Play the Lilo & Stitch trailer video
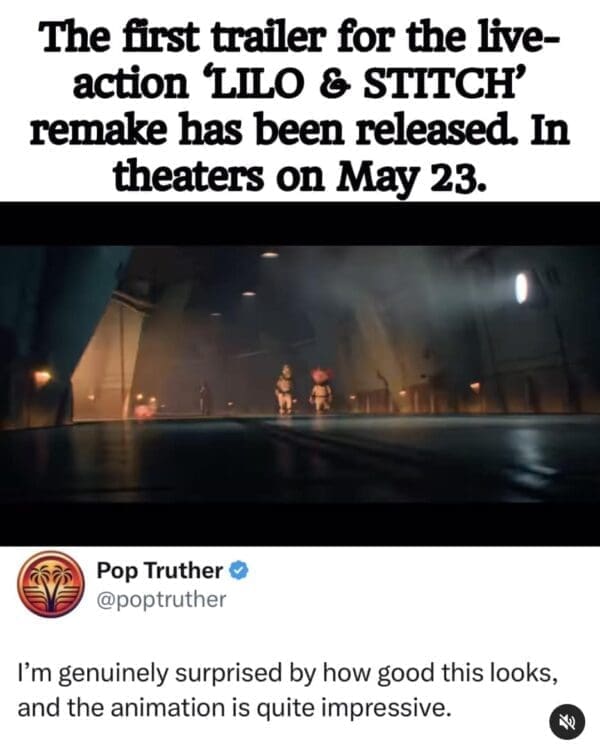This screenshot has width=600, height=754. (x=300, y=374)
